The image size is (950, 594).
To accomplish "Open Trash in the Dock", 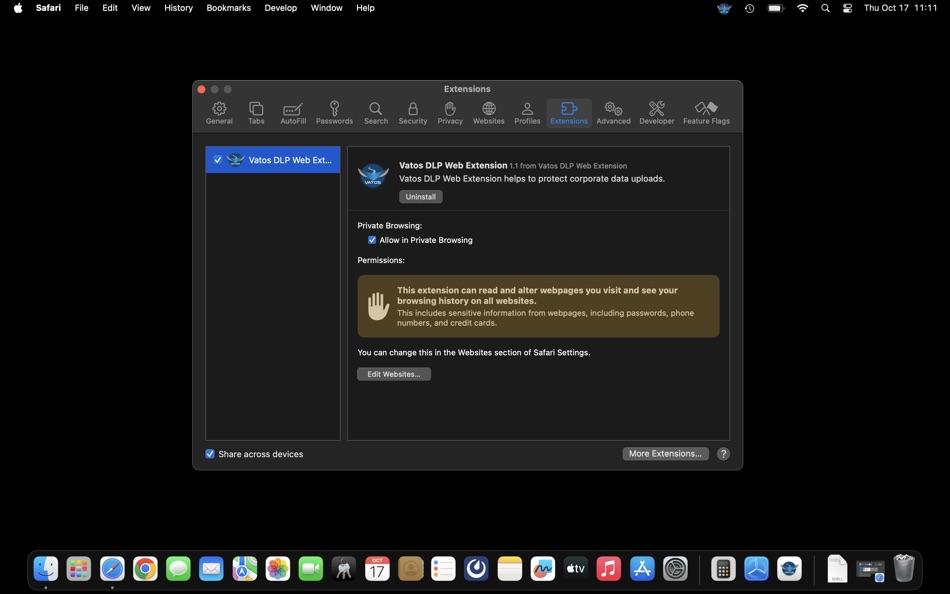I will coord(904,569).
